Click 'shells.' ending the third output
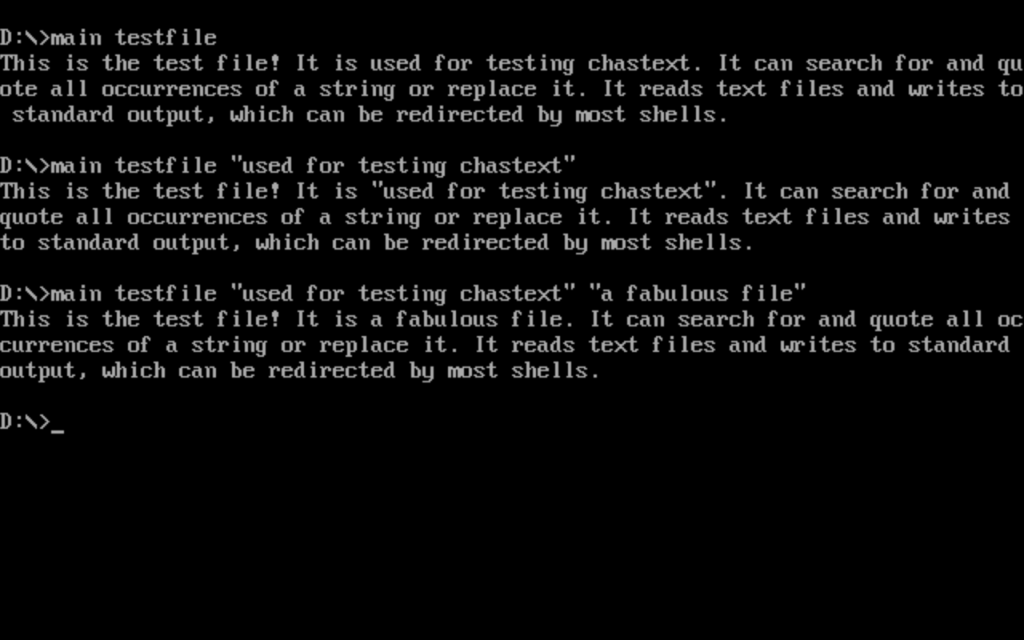The image size is (1024, 640). [x=556, y=371]
